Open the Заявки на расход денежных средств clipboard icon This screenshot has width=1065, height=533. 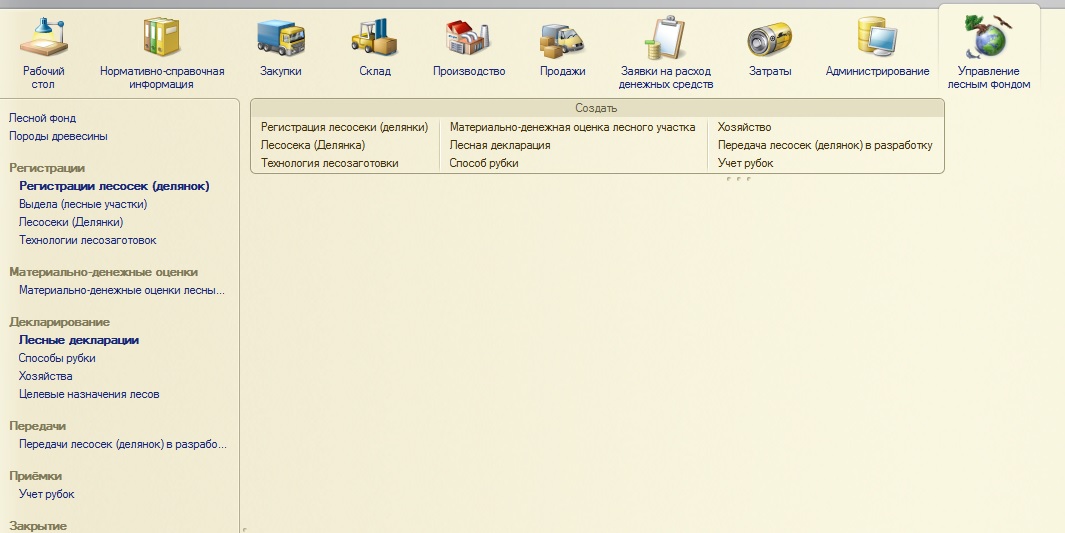[x=665, y=37]
